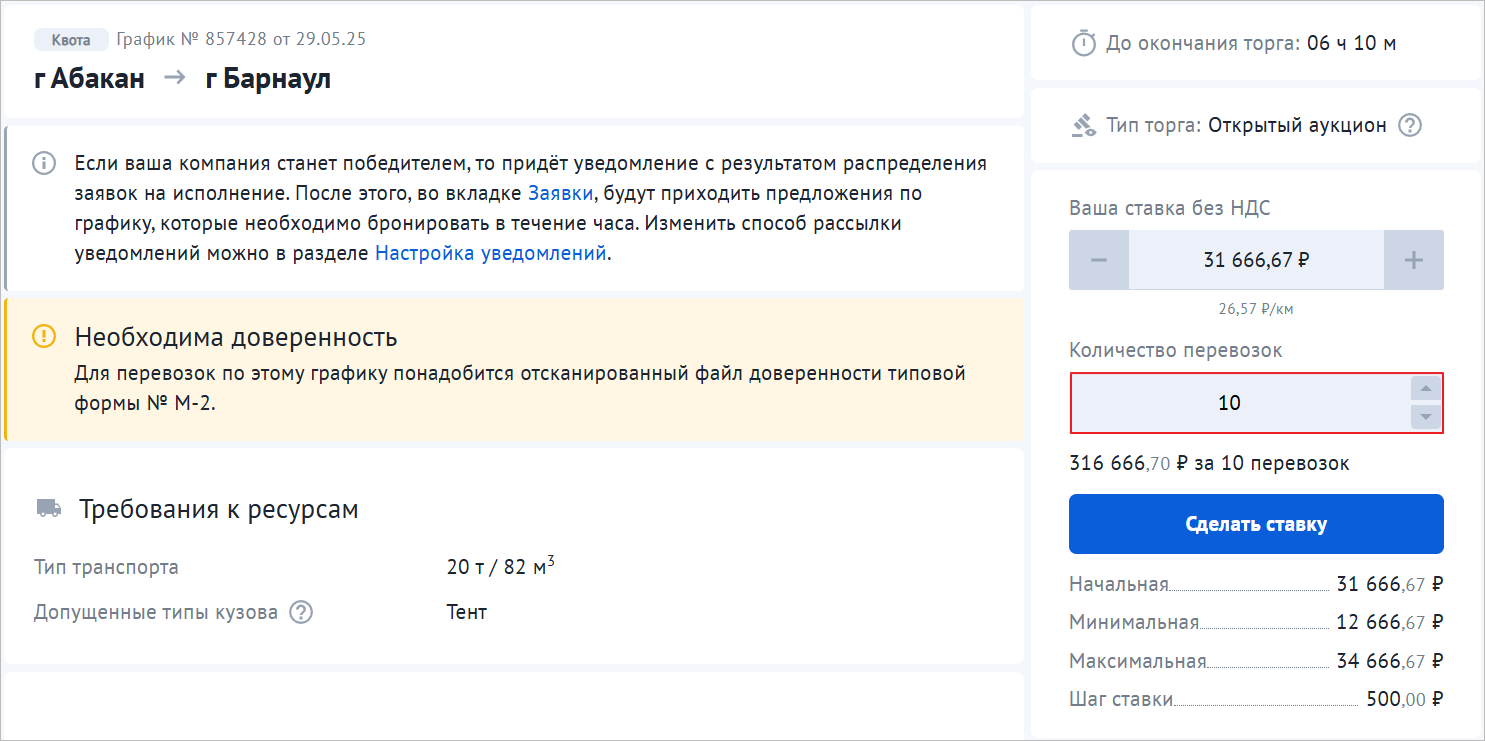Decrement Количество перевозок with down arrow
The width and height of the screenshot is (1485, 741).
click(x=1426, y=416)
